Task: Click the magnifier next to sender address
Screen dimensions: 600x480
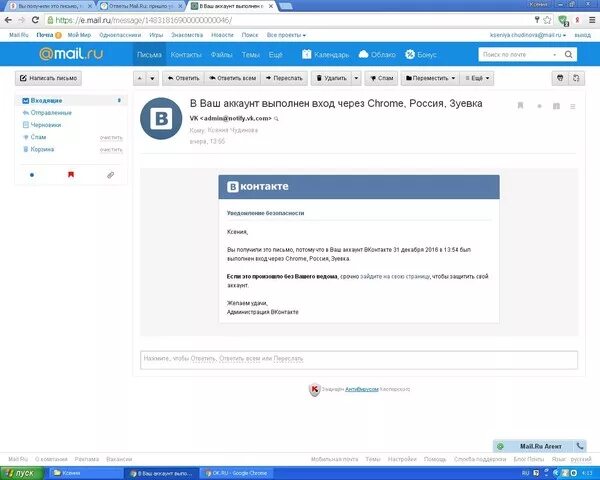Action: (x=277, y=119)
